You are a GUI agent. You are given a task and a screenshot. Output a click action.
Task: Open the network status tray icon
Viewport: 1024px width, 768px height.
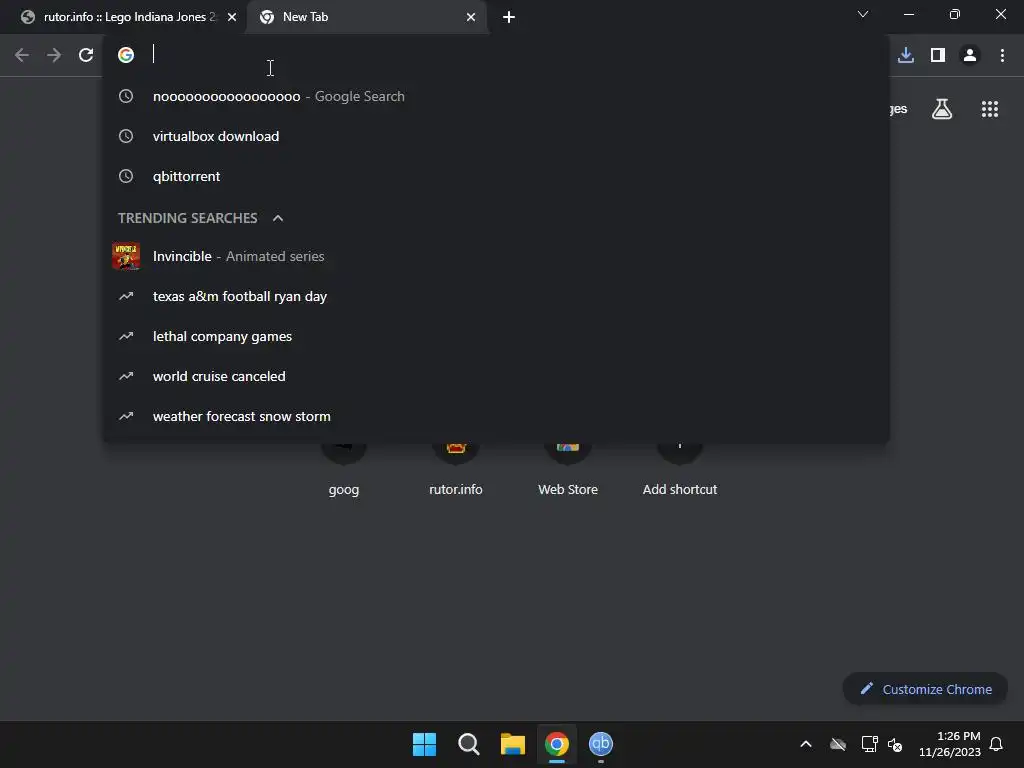coord(869,744)
